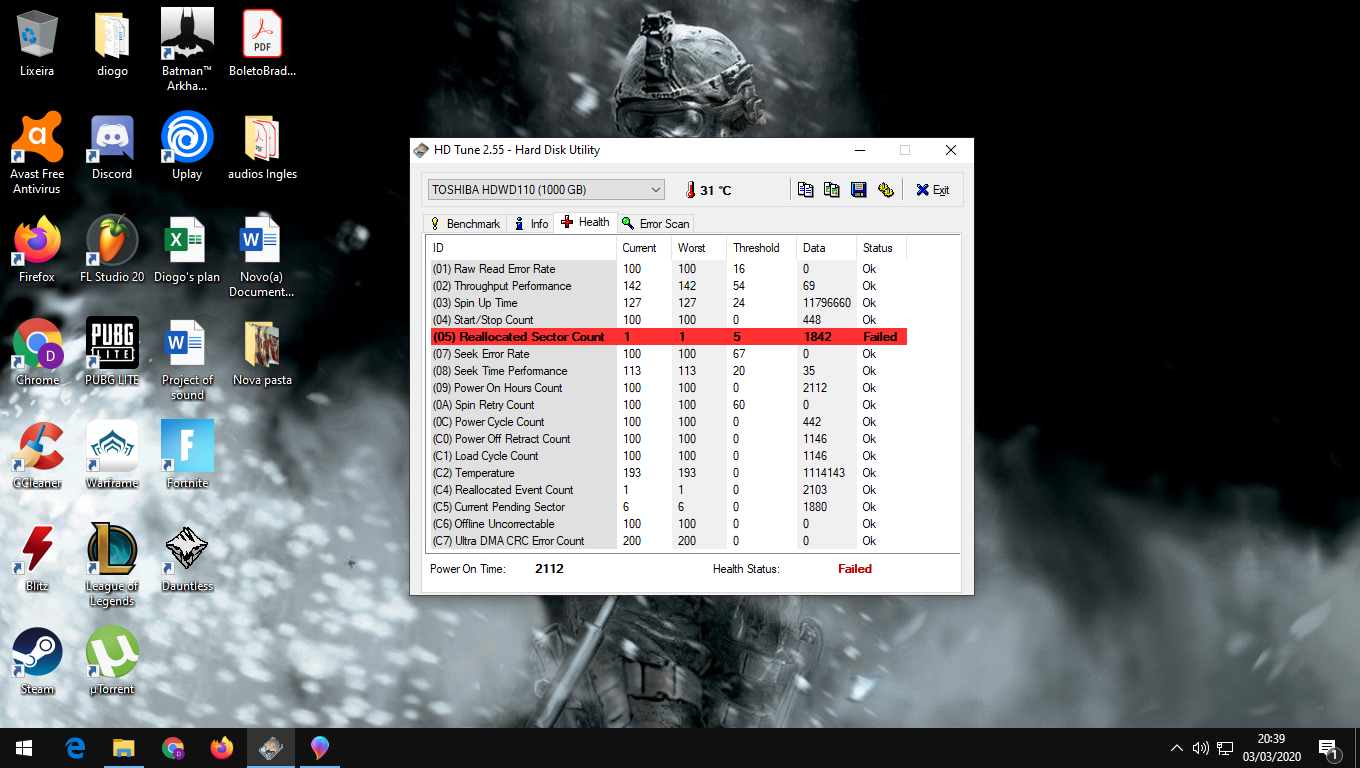Open Project of sound Word document

187,360
